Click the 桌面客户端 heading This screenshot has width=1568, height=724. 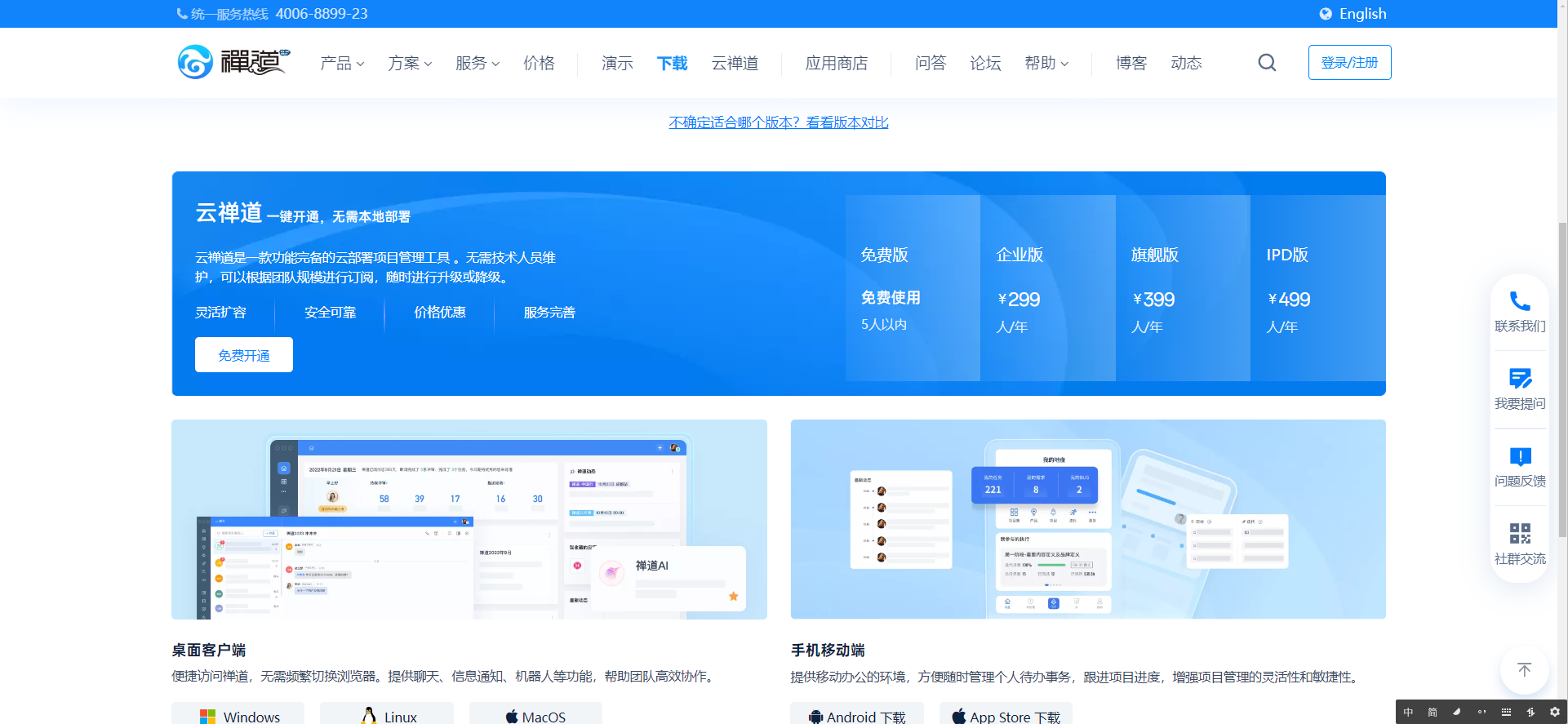point(209,651)
